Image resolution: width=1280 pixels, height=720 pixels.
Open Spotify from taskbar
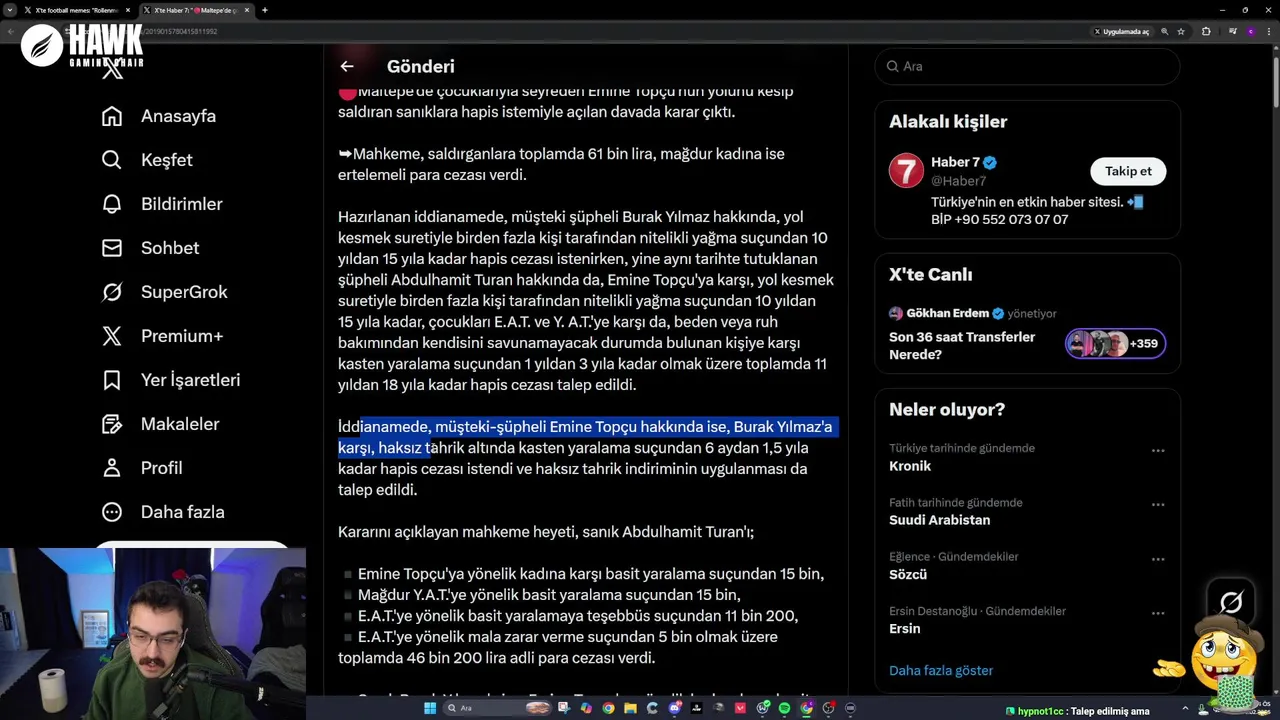[x=784, y=708]
